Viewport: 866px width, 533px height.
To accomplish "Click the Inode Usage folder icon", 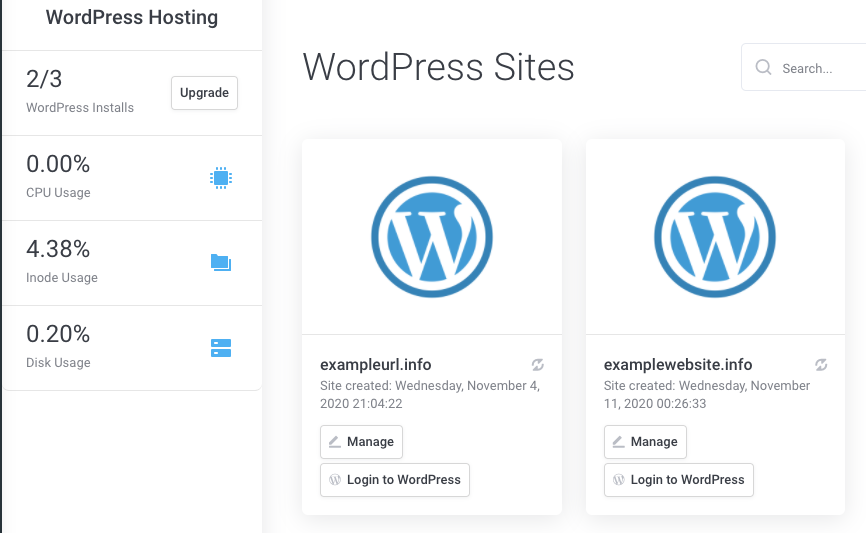I will [x=221, y=263].
